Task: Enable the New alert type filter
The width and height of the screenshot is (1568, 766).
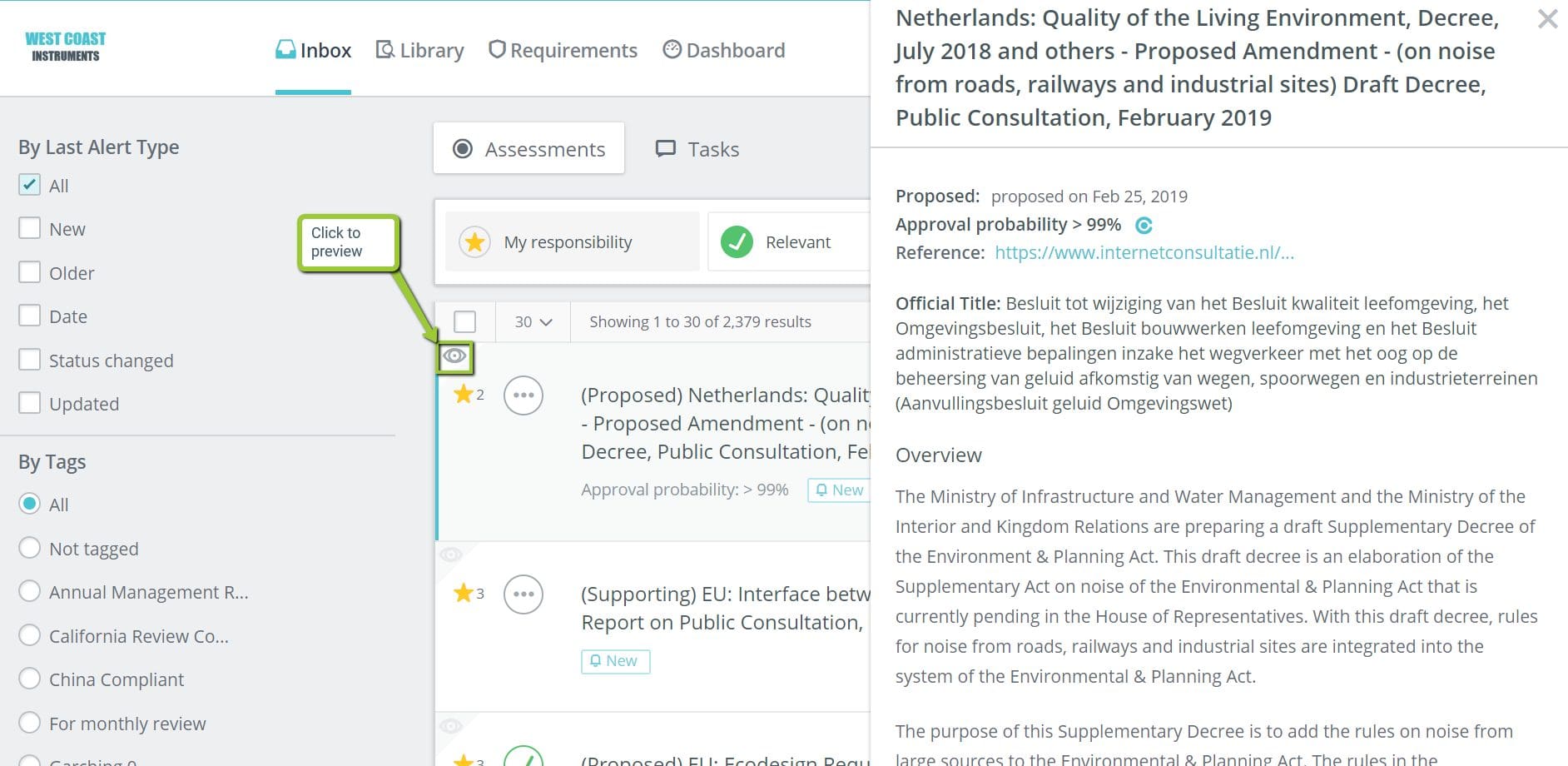Action: 31,226
